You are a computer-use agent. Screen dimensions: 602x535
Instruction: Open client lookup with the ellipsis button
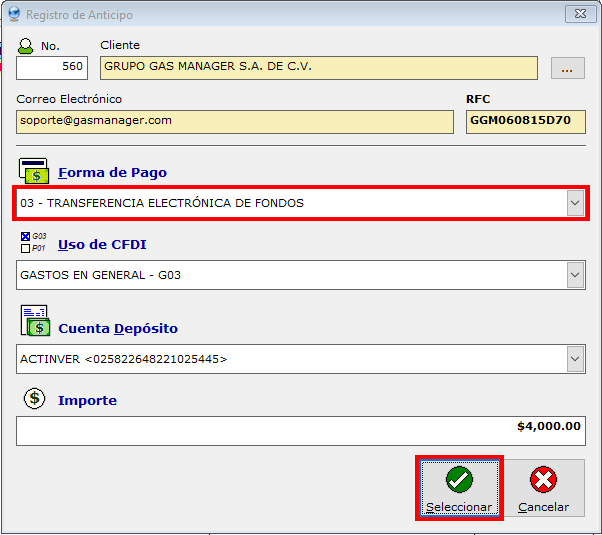pos(567,68)
